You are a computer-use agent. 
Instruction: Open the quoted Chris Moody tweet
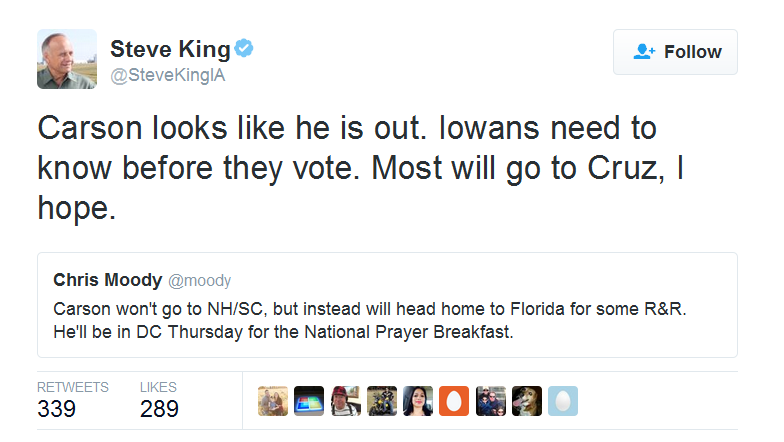click(x=387, y=305)
